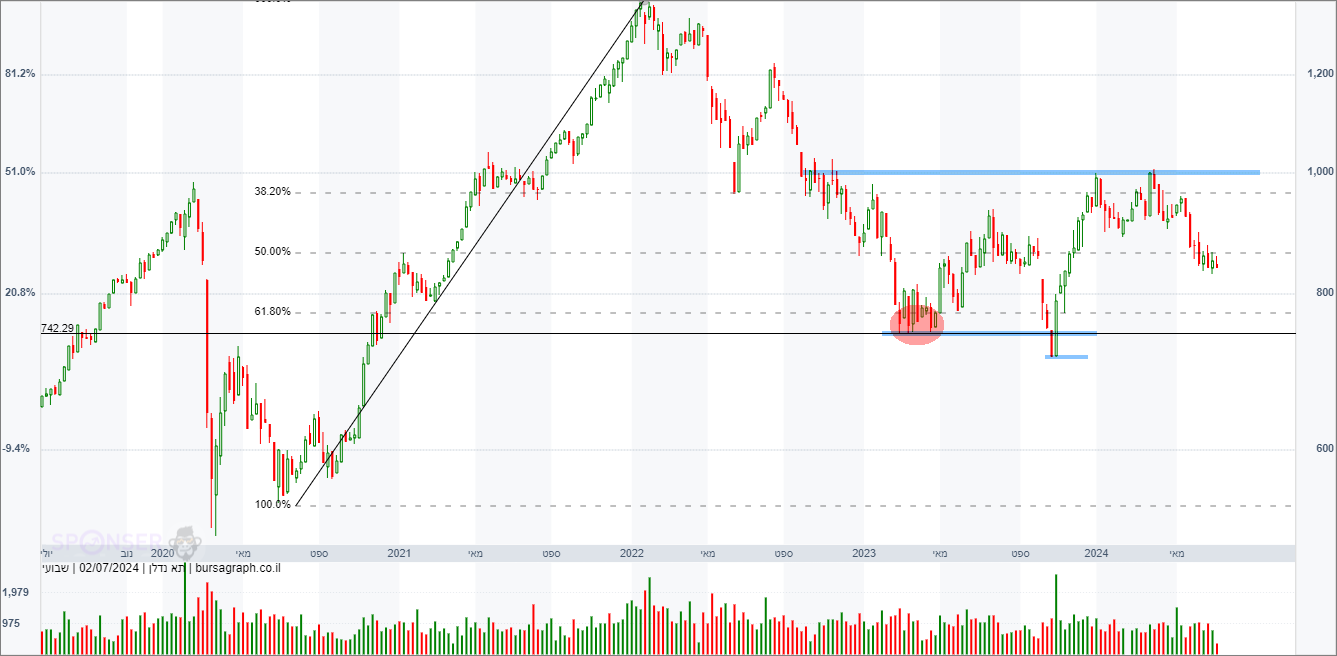Click the 38.20% Fibonacci level label
This screenshot has height=656, width=1337.
[272, 192]
